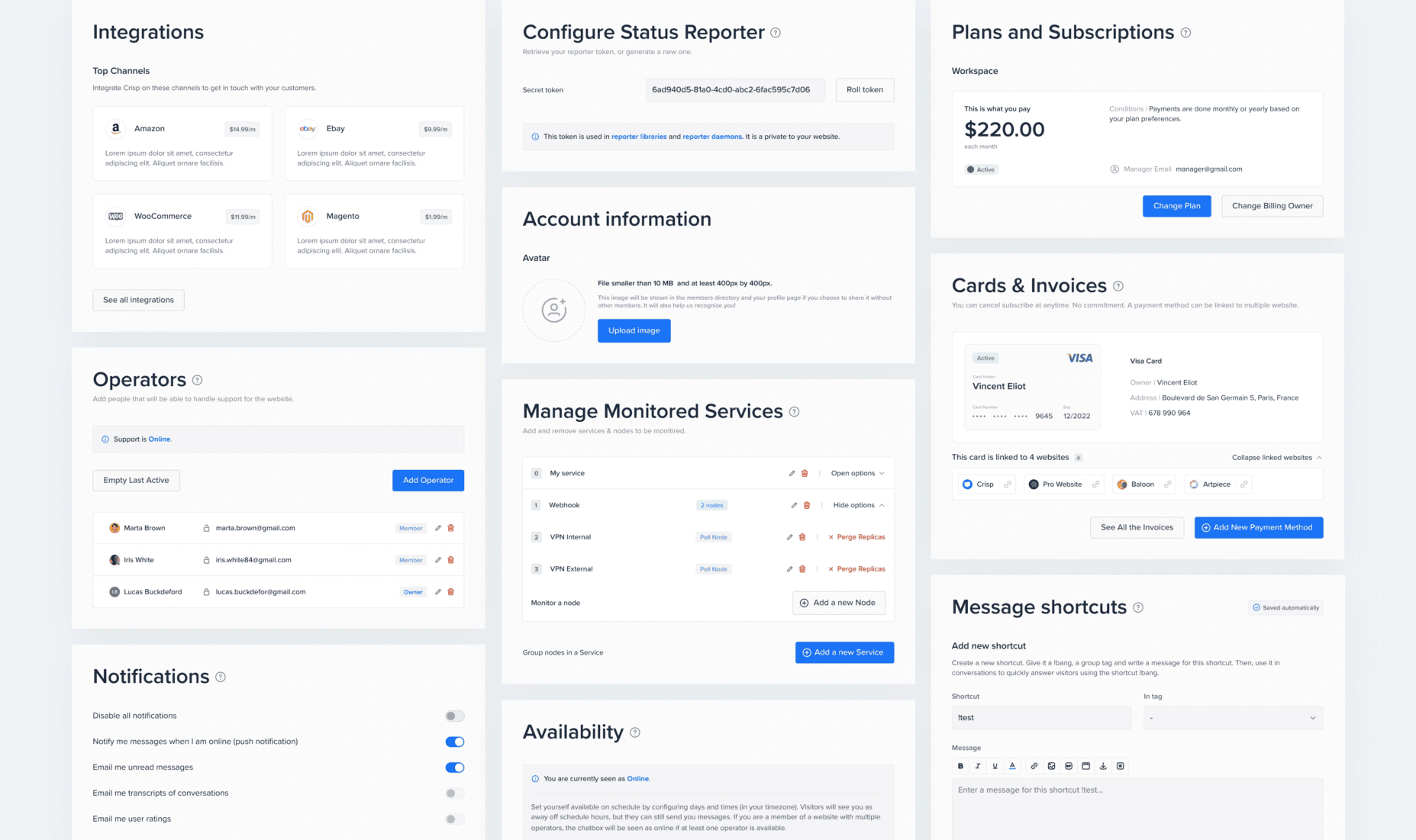
Task: Select the Pro Website linked website chip
Action: pyautogui.click(x=1063, y=484)
